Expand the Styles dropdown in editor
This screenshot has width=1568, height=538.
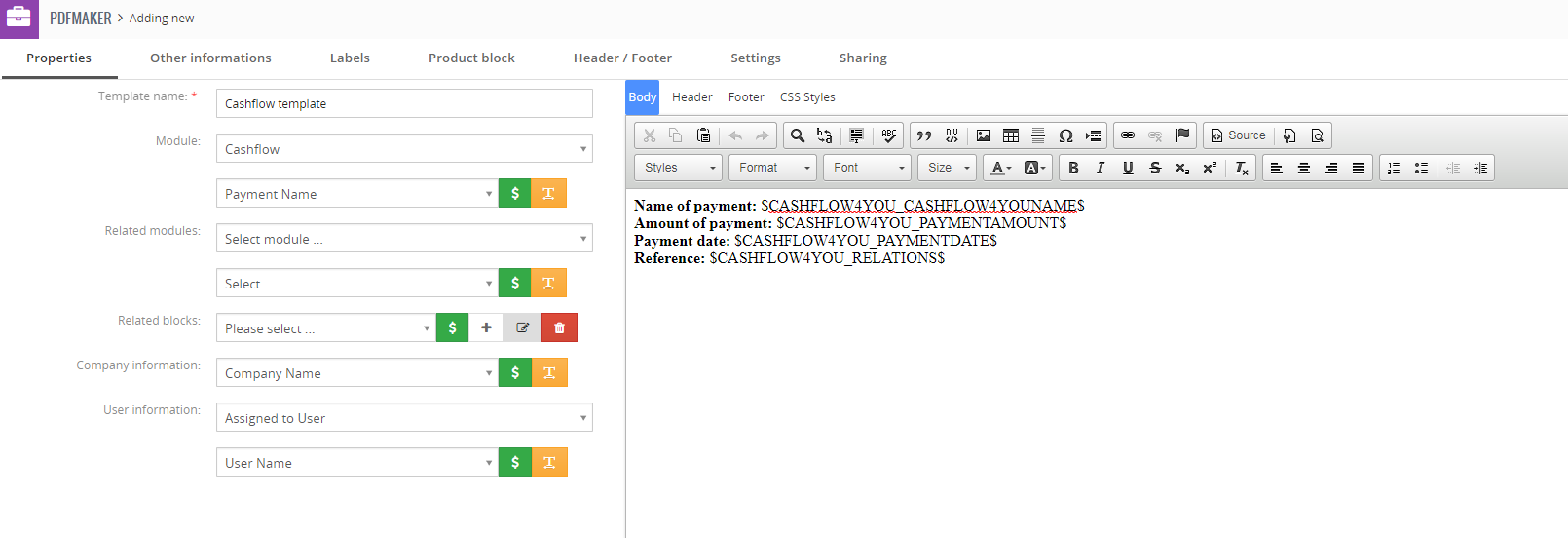pyautogui.click(x=678, y=168)
